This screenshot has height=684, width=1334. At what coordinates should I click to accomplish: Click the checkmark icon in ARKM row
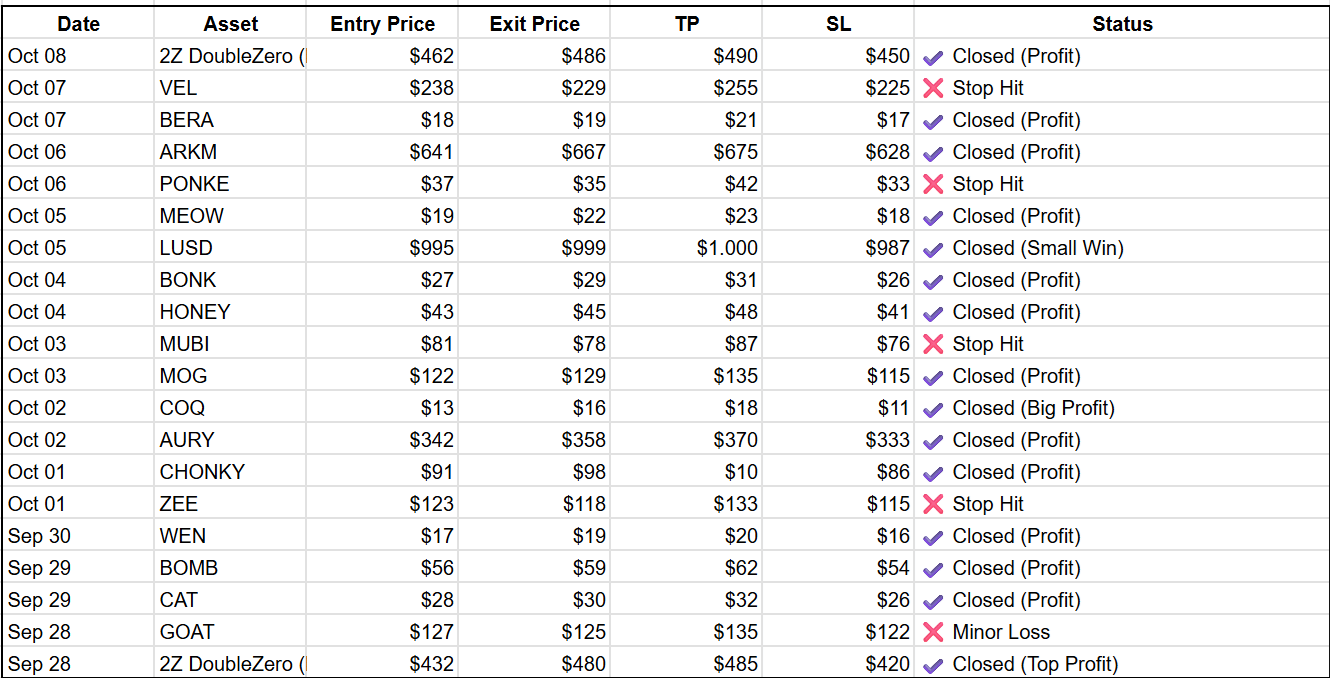pos(933,153)
